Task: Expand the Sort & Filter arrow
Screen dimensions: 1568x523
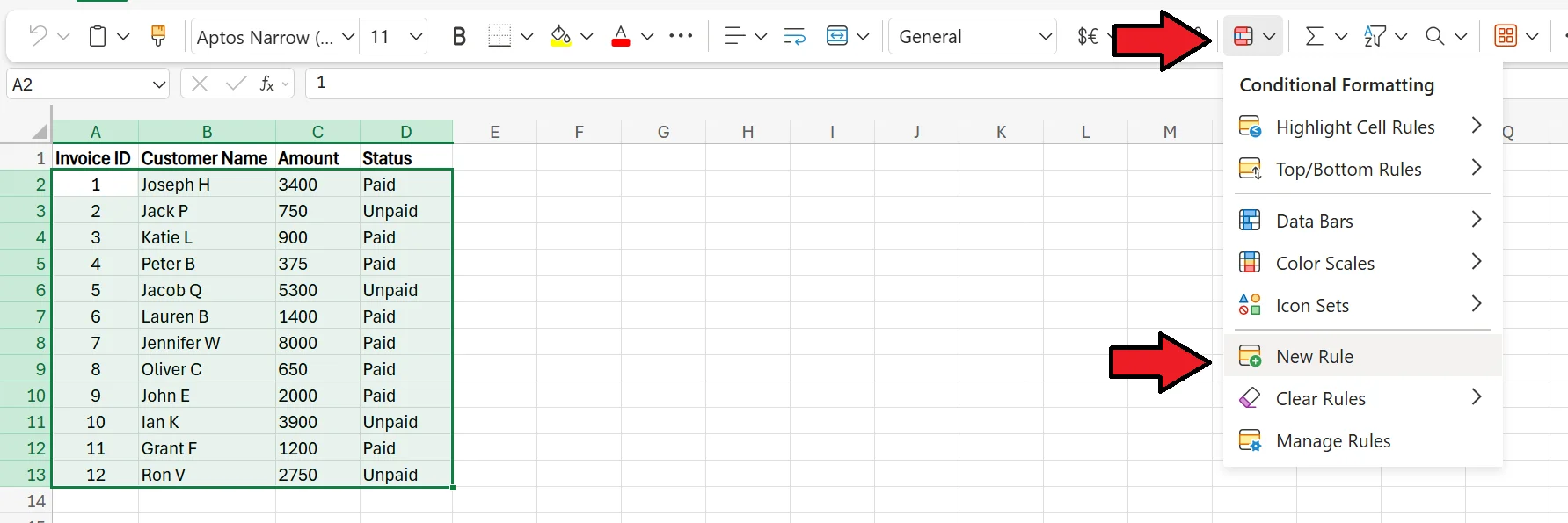Action: (1401, 36)
